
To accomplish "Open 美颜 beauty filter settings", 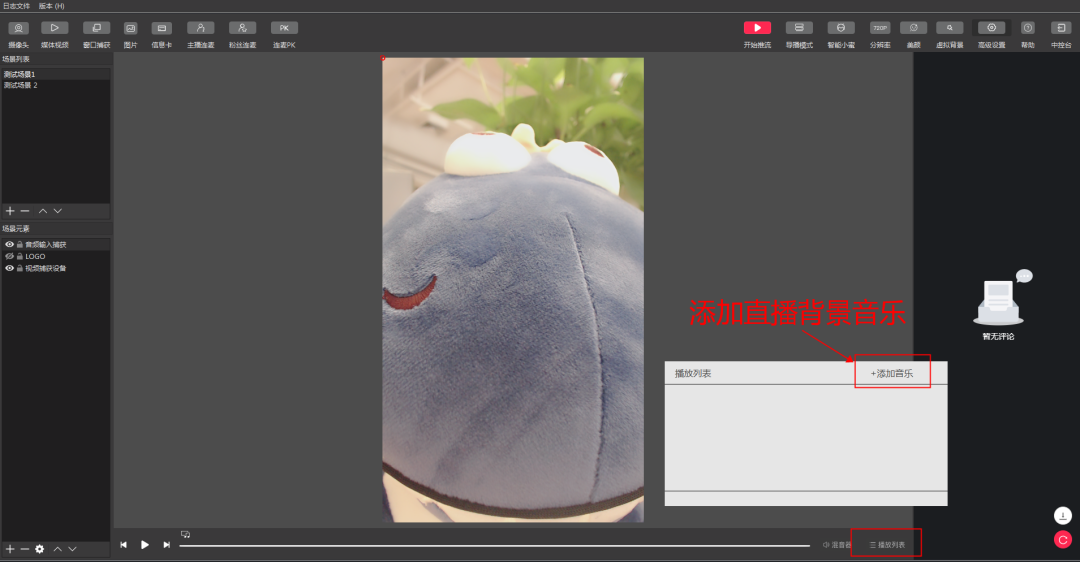I will tap(913, 34).
